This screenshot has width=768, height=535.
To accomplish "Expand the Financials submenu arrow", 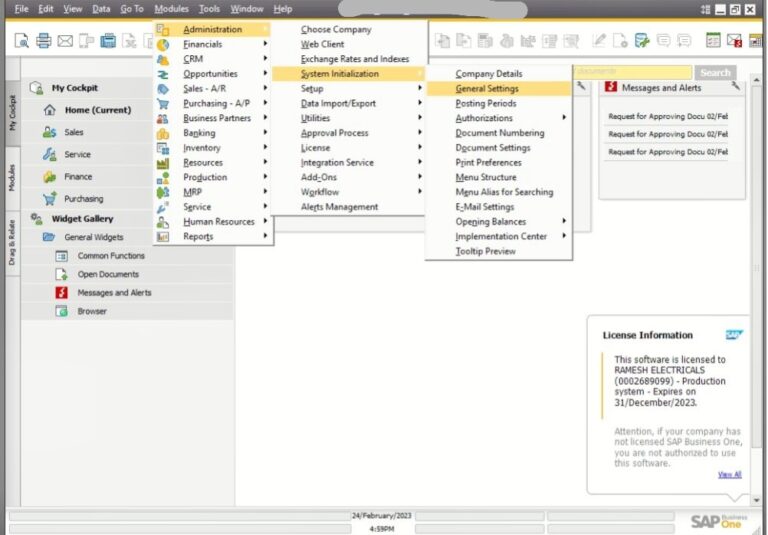I will point(265,44).
